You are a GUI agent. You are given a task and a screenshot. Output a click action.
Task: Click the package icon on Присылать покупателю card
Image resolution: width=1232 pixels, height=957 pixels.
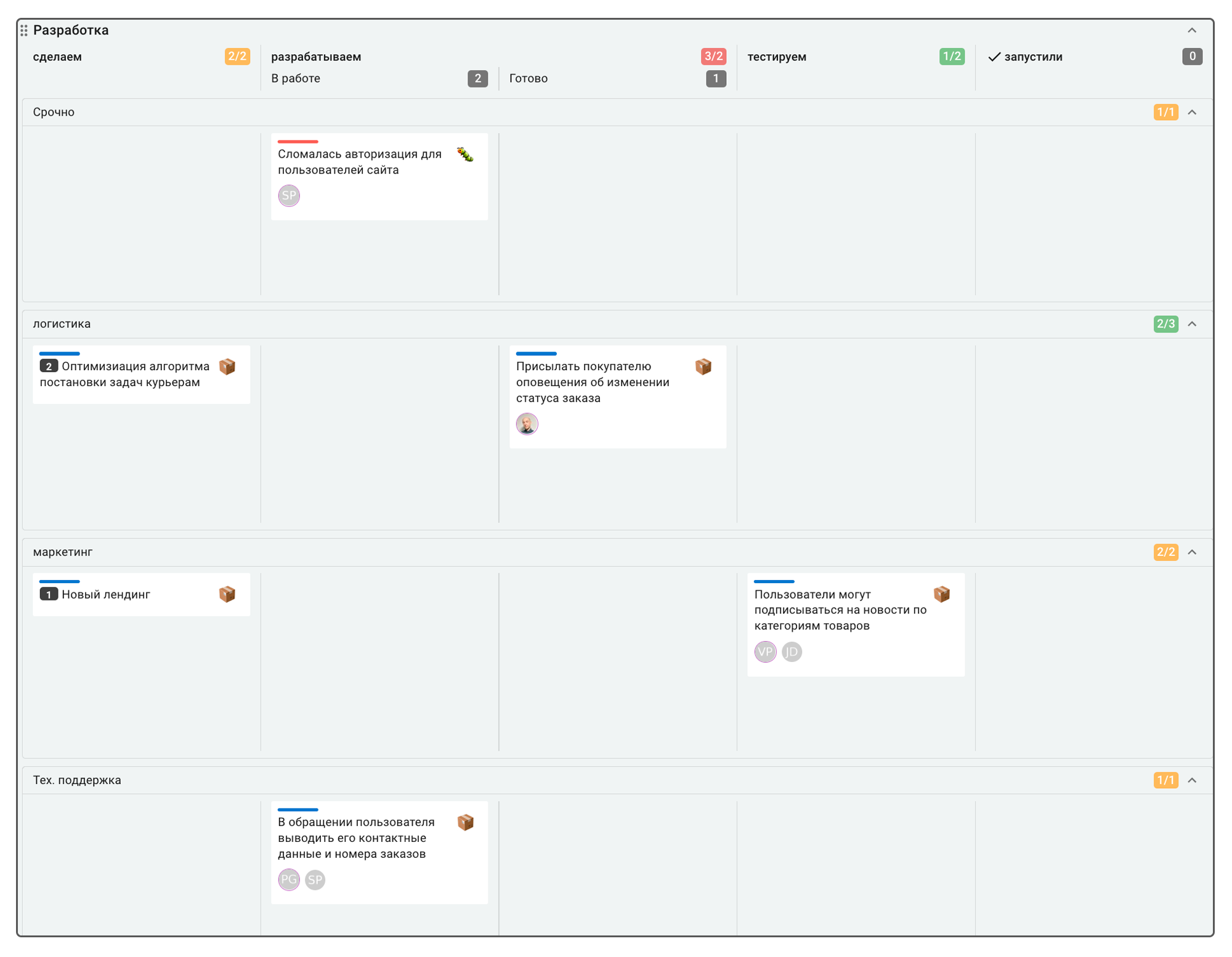click(x=704, y=367)
